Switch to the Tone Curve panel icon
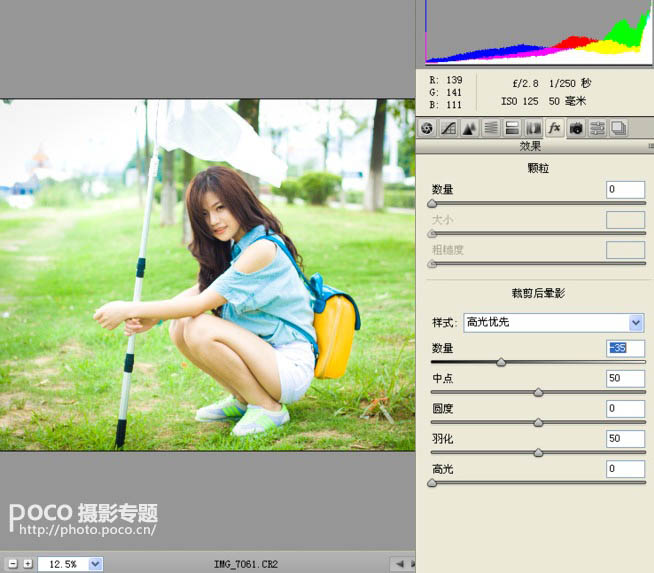The height and width of the screenshot is (573, 654). (x=449, y=128)
